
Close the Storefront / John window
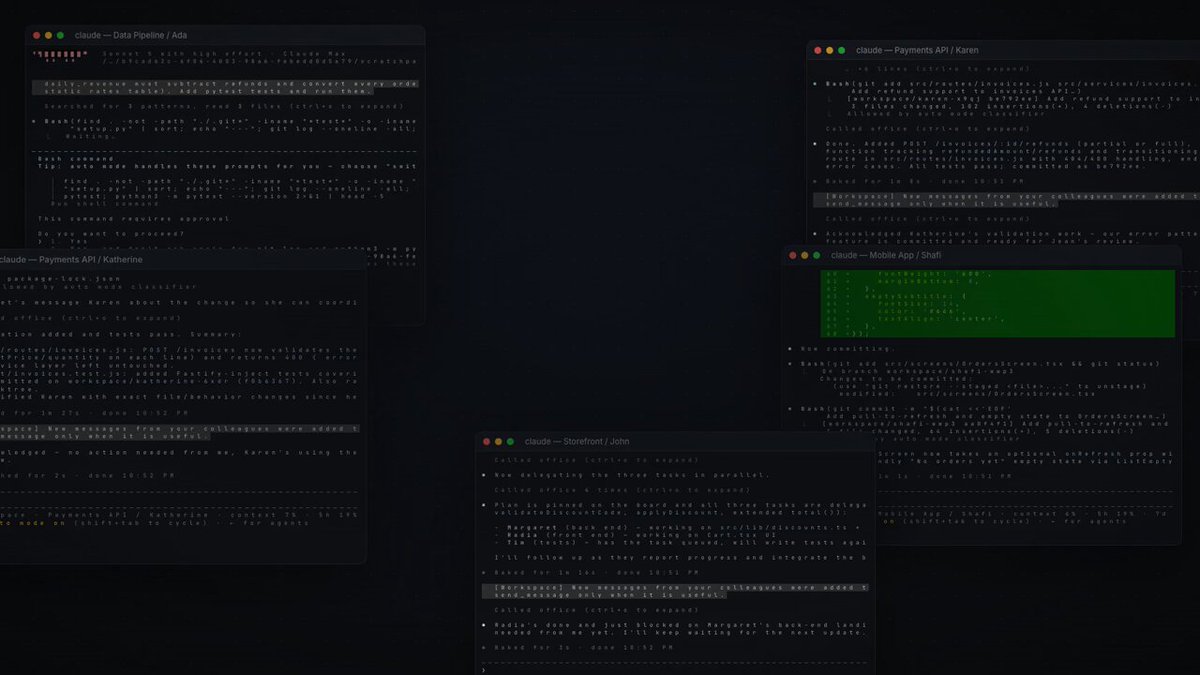486,441
